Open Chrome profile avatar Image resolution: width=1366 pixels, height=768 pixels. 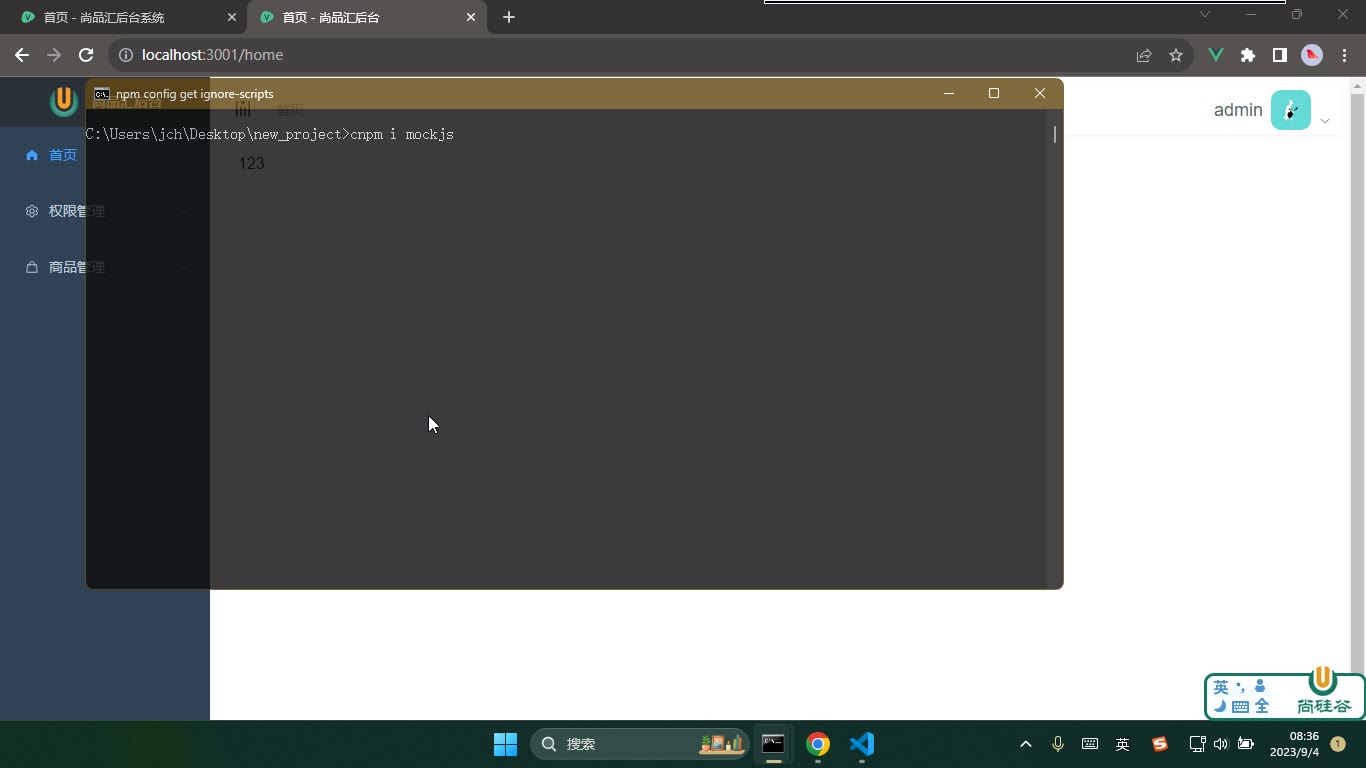point(1312,55)
